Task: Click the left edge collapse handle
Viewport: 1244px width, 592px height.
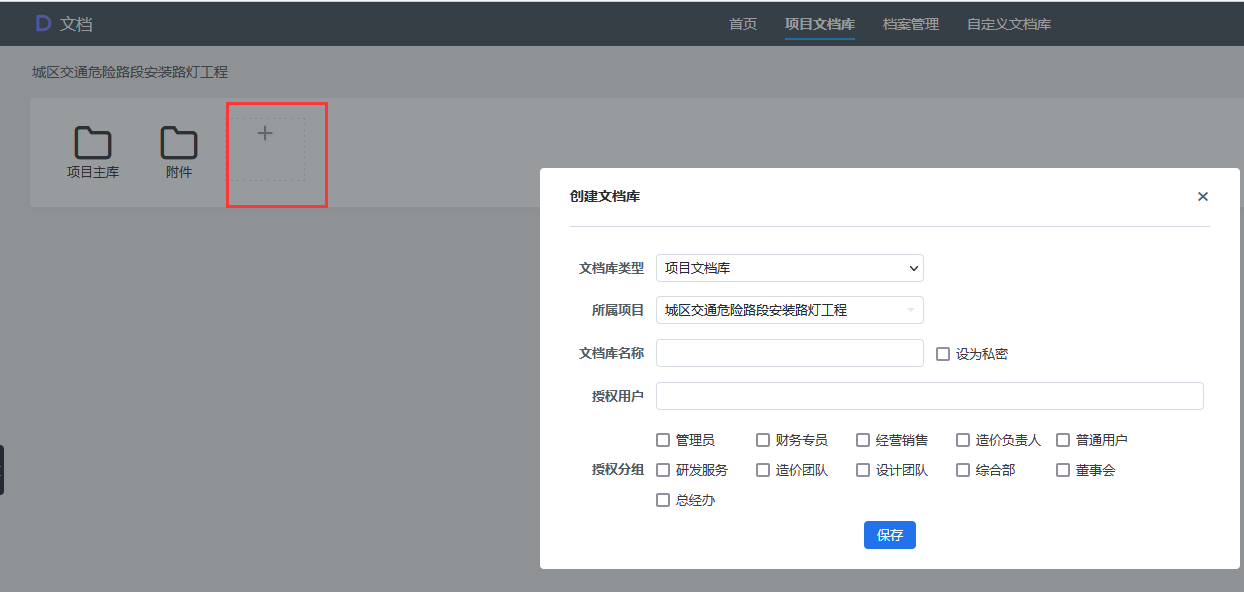Action: (x=3, y=469)
